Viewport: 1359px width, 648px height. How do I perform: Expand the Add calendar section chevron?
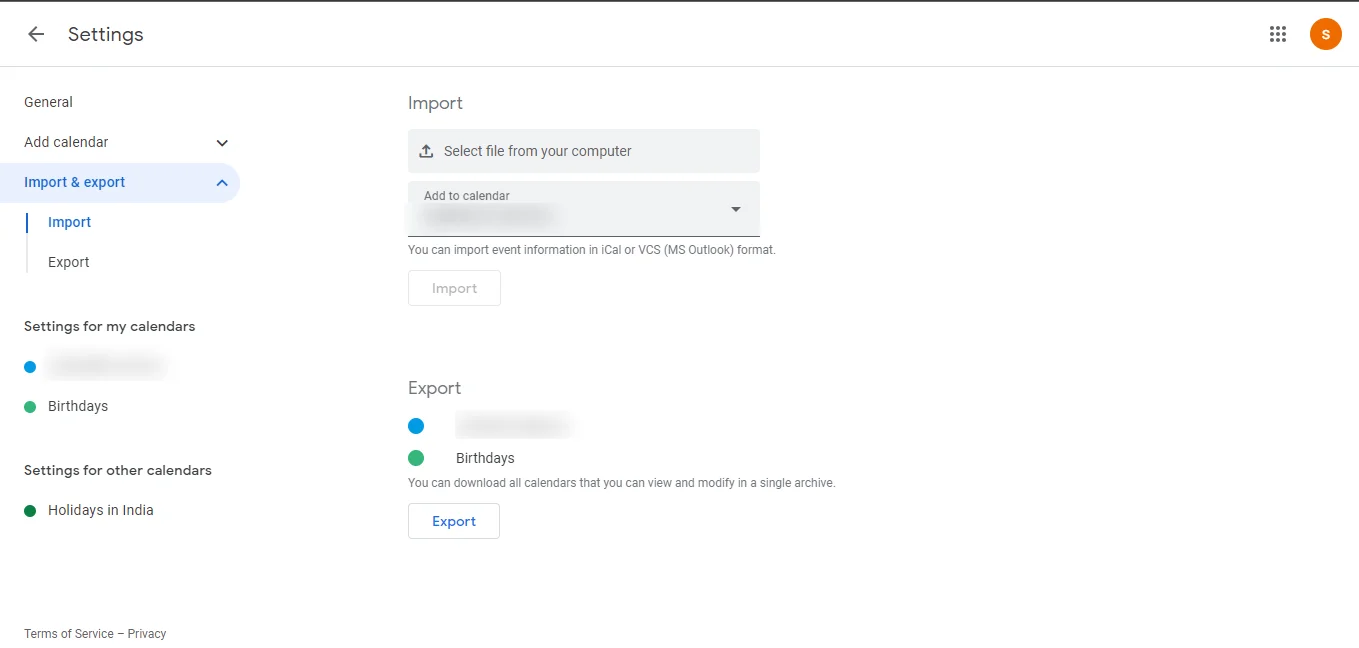click(222, 143)
